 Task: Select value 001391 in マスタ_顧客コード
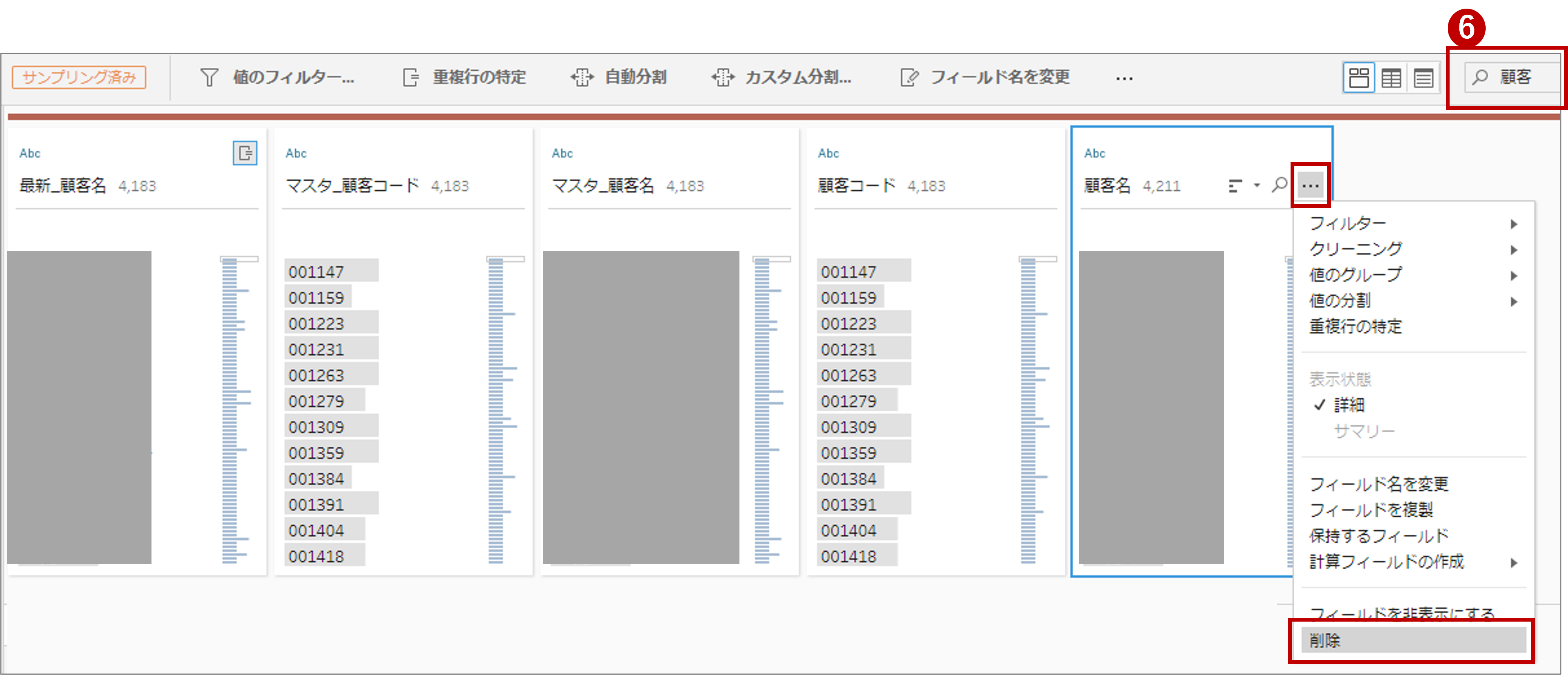(332, 505)
